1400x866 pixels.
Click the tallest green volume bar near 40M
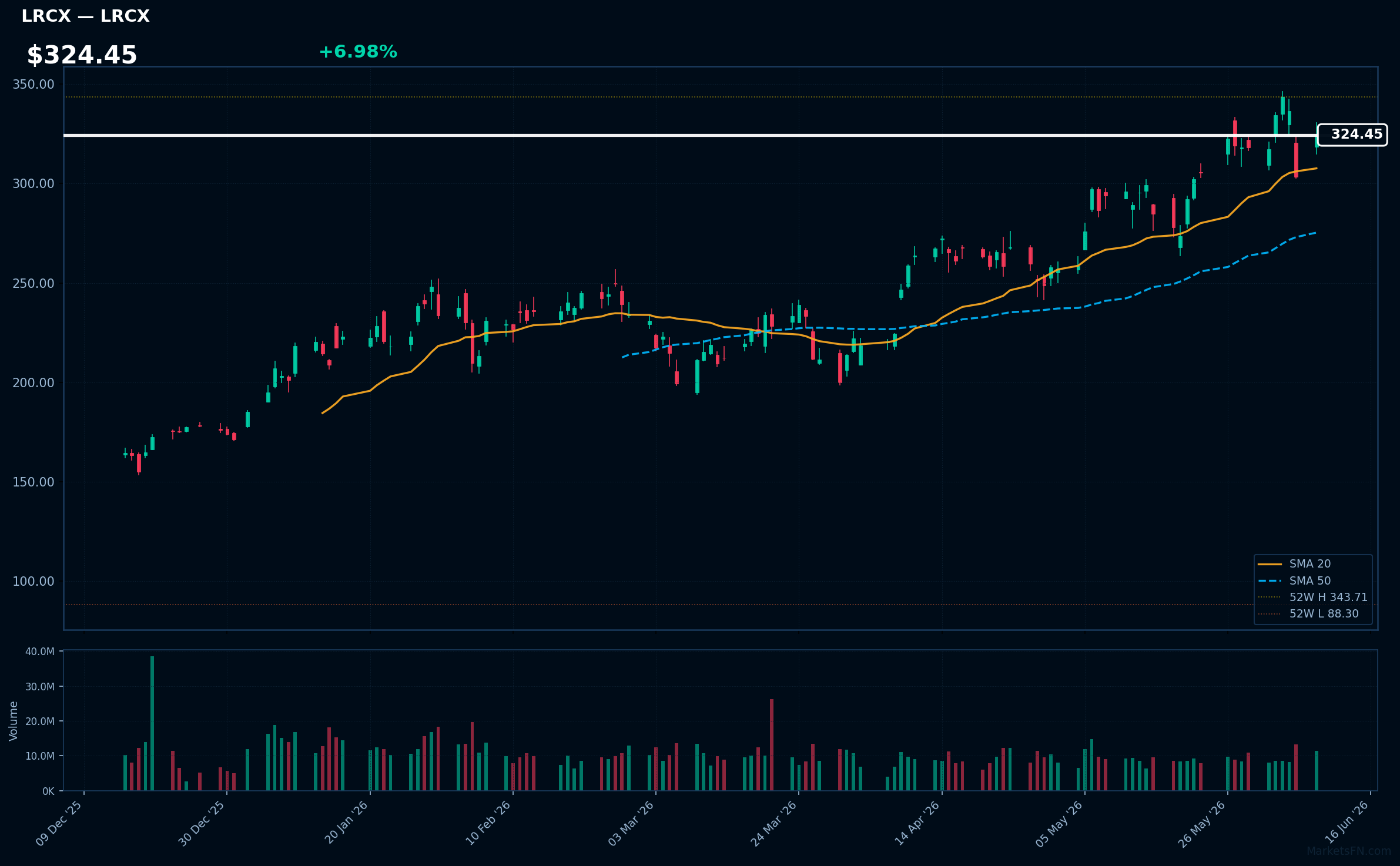coord(152,723)
